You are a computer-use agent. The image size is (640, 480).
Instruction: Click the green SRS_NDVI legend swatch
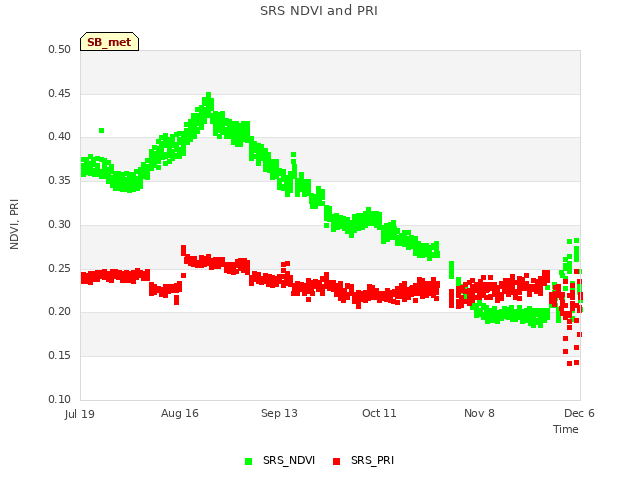click(248, 461)
